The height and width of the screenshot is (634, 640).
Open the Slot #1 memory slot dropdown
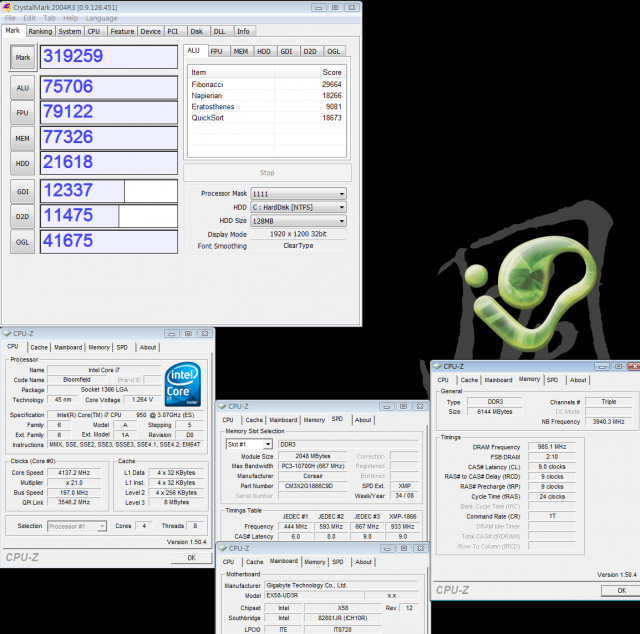[x=249, y=444]
